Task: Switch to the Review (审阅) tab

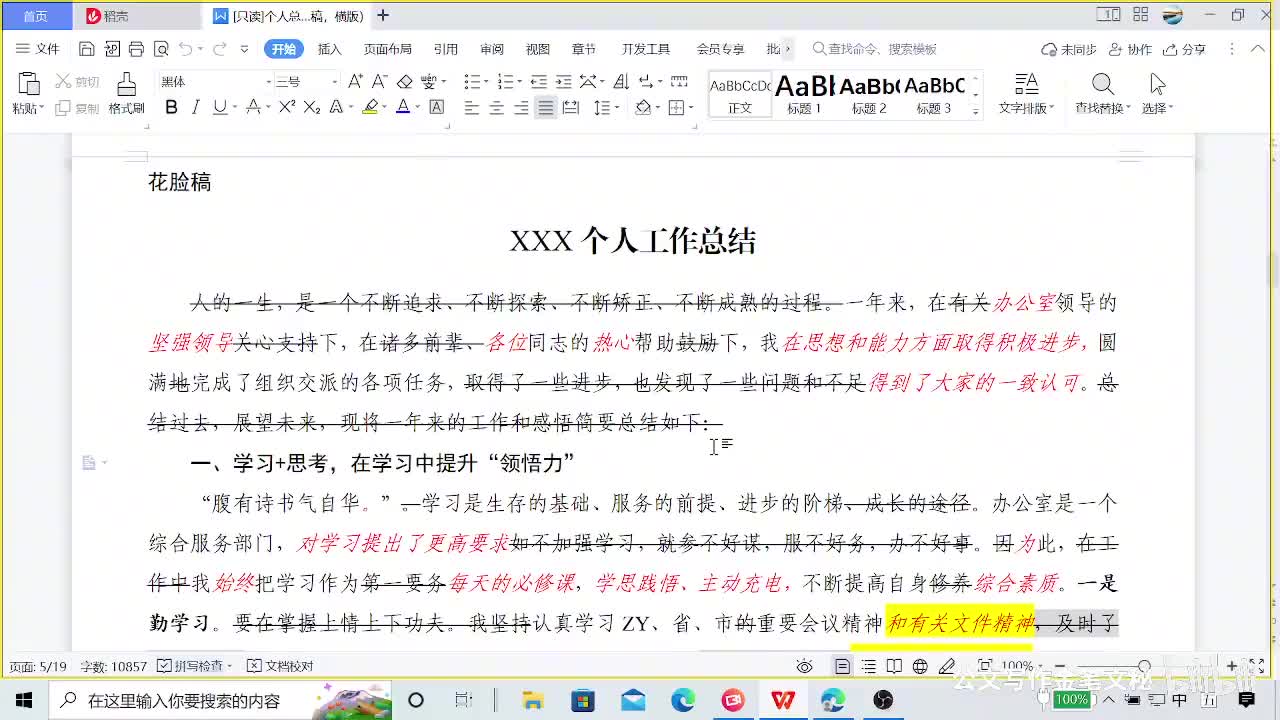Action: pyautogui.click(x=491, y=49)
